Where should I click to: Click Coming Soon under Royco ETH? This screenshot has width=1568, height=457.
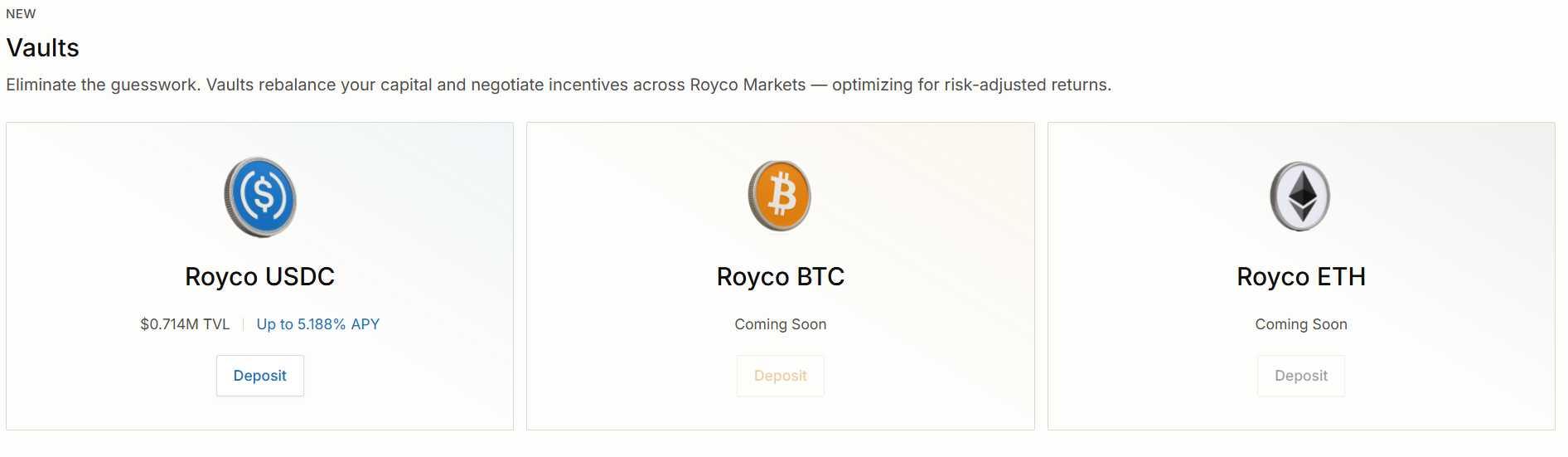(1300, 324)
